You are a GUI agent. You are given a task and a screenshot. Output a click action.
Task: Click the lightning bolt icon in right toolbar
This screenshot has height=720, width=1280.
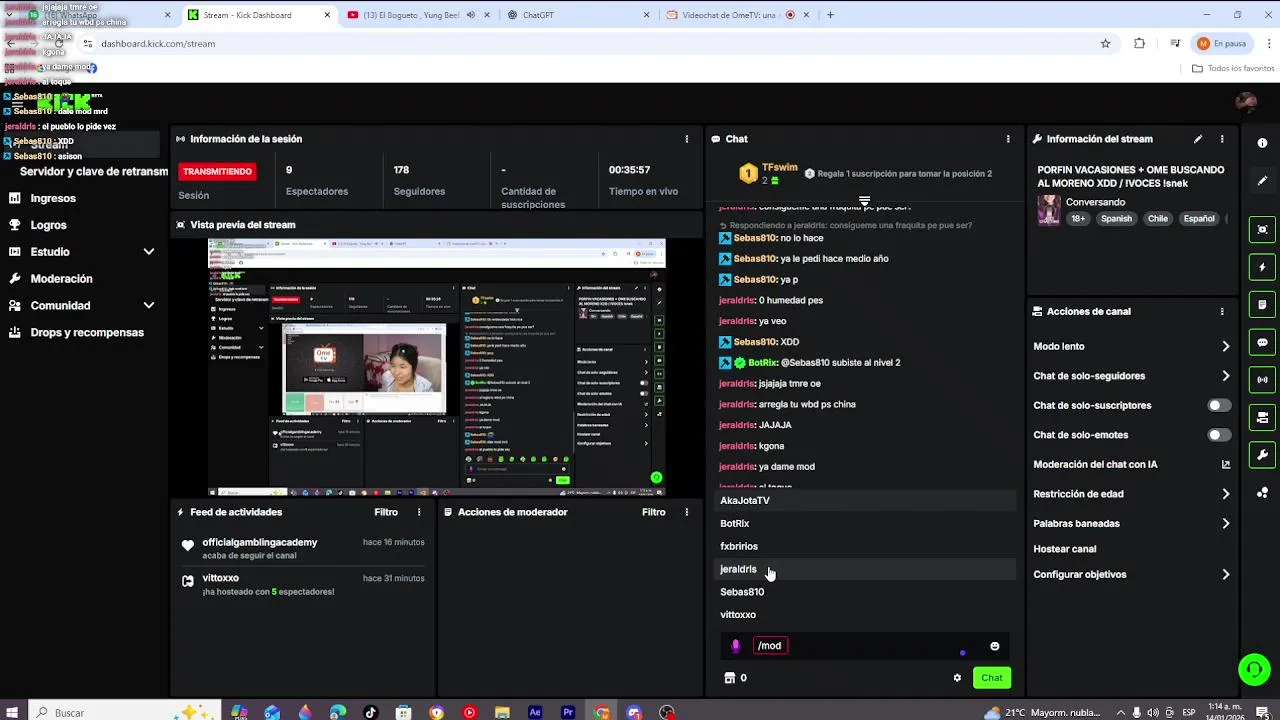(x=1262, y=267)
